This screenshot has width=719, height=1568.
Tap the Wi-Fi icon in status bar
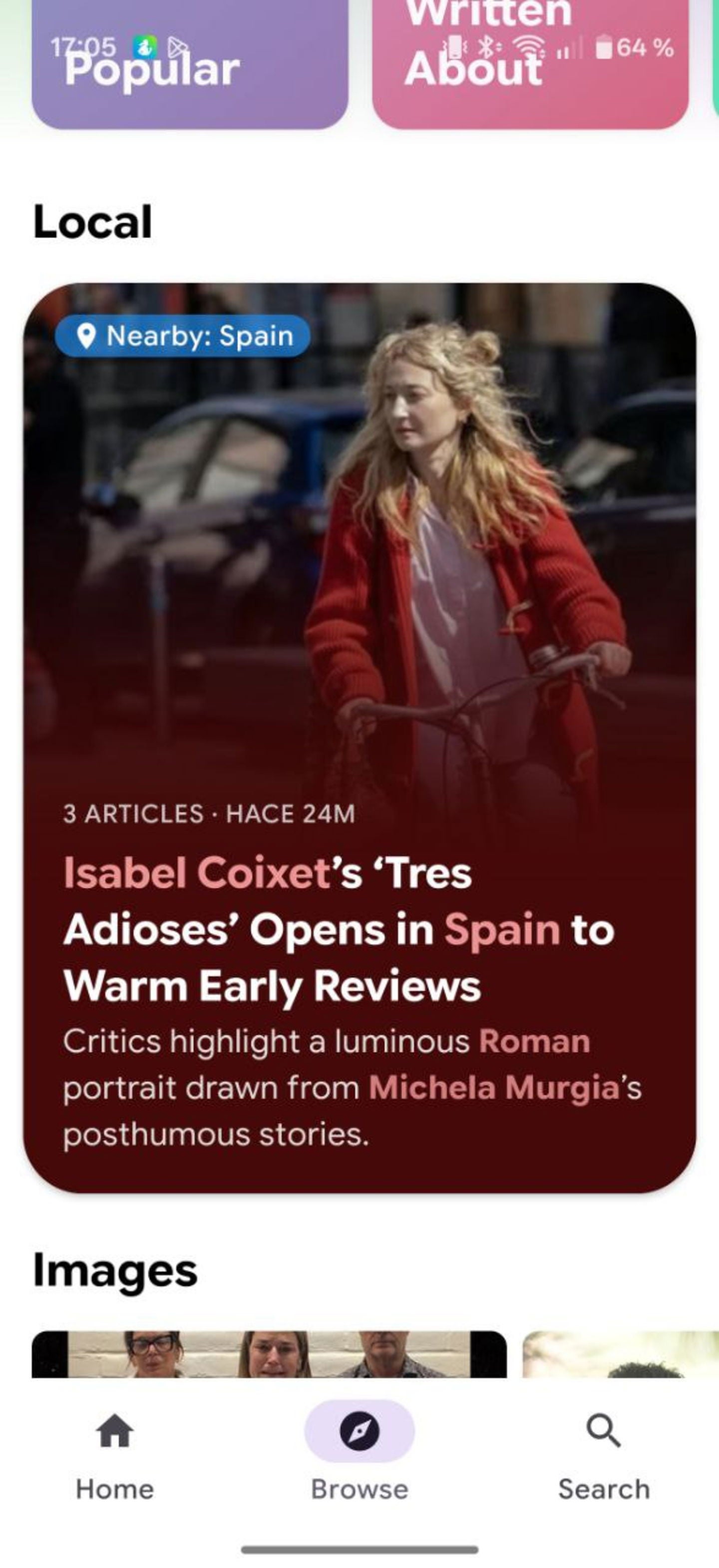[x=528, y=47]
